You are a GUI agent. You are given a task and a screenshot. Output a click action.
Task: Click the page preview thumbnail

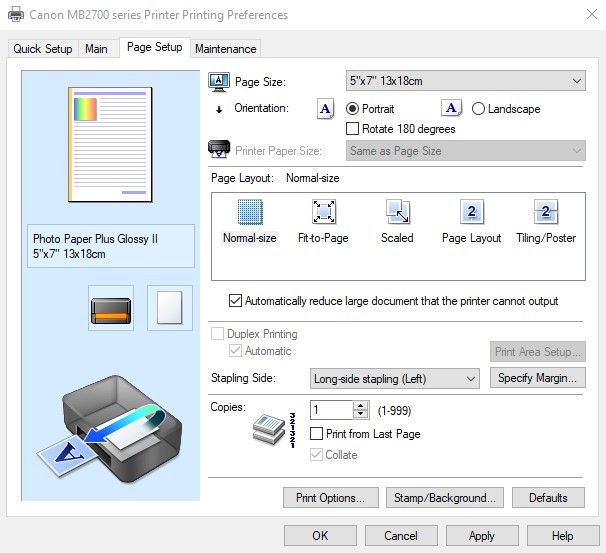click(110, 142)
